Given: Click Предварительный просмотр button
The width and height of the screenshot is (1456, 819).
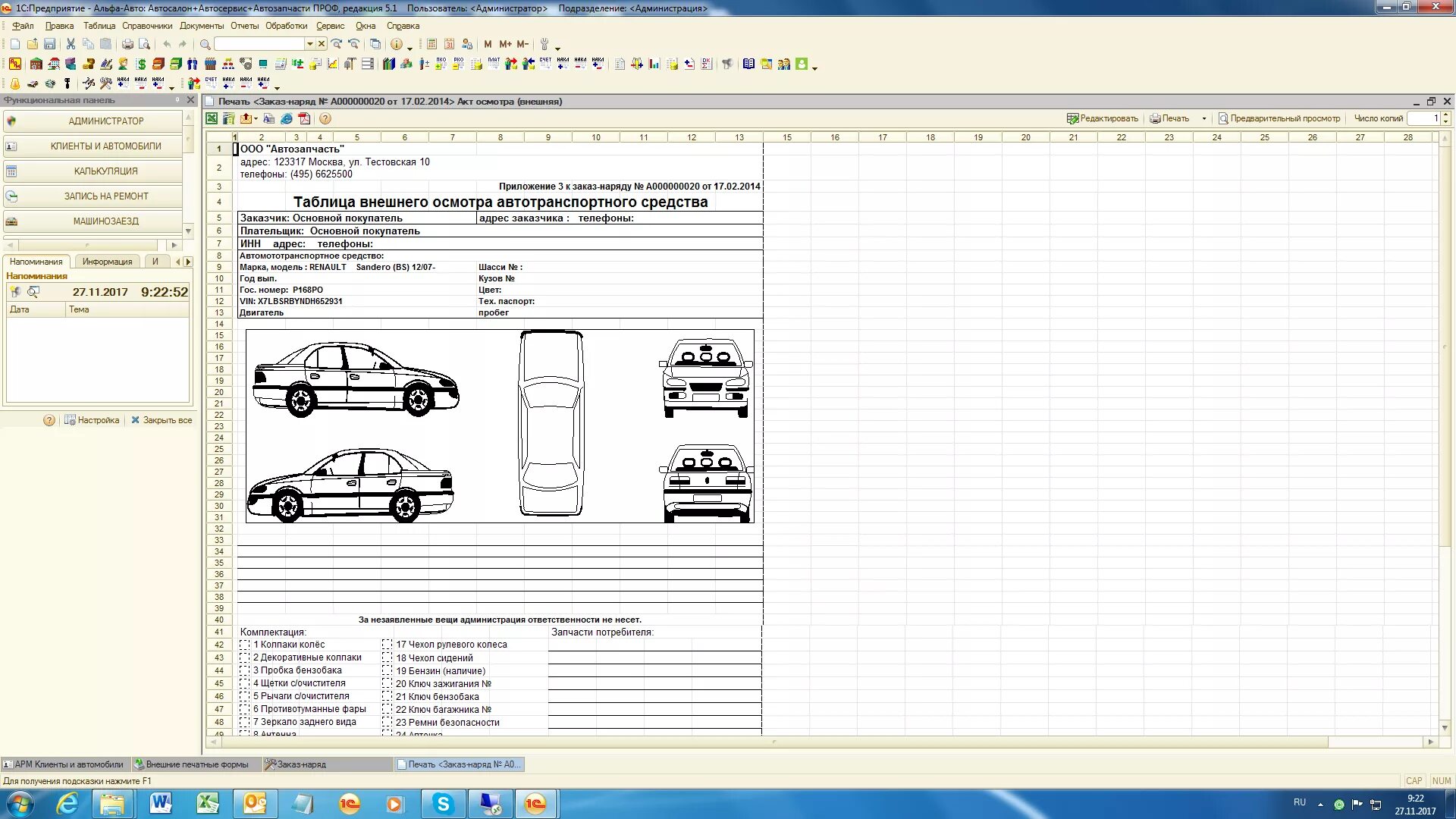Looking at the screenshot, I should click(x=1279, y=118).
